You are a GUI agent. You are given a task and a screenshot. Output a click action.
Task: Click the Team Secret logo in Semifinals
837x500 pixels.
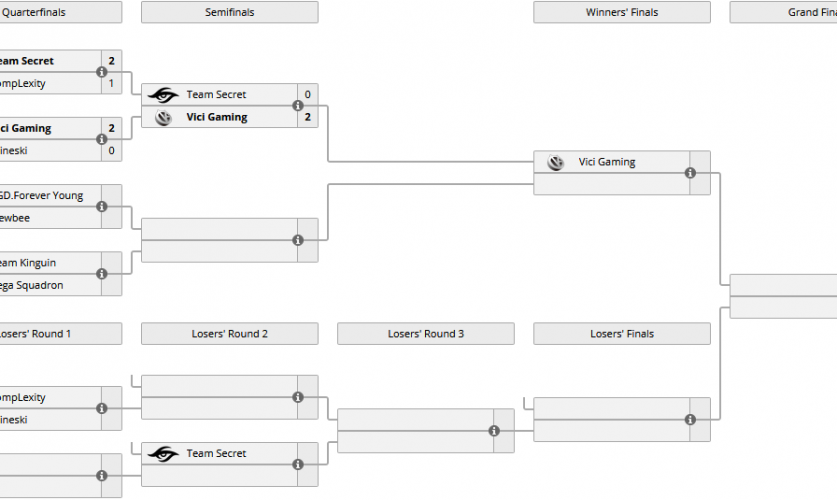pyautogui.click(x=163, y=95)
